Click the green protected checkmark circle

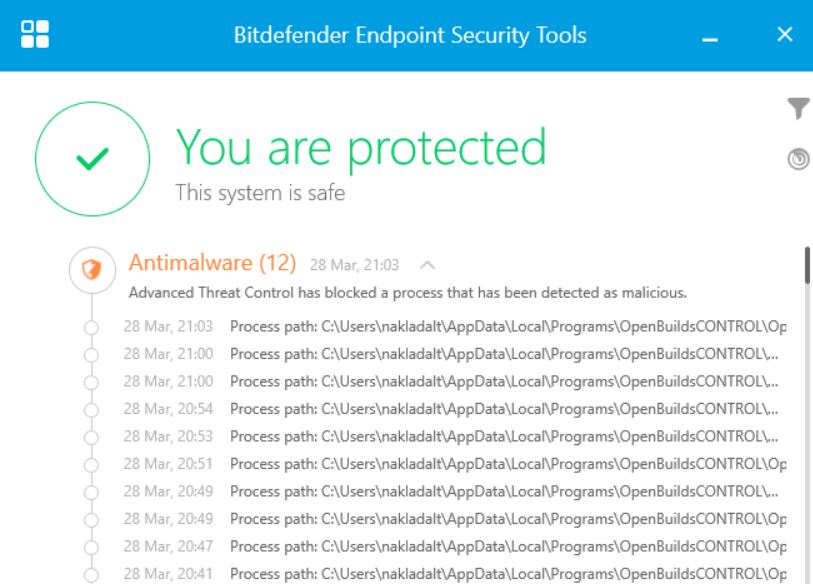[92, 159]
